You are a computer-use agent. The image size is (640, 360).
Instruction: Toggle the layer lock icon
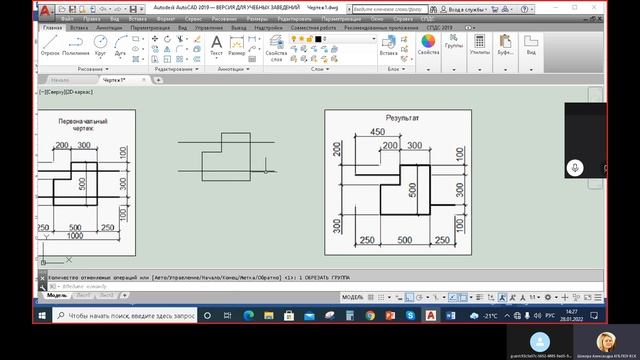pos(310,39)
